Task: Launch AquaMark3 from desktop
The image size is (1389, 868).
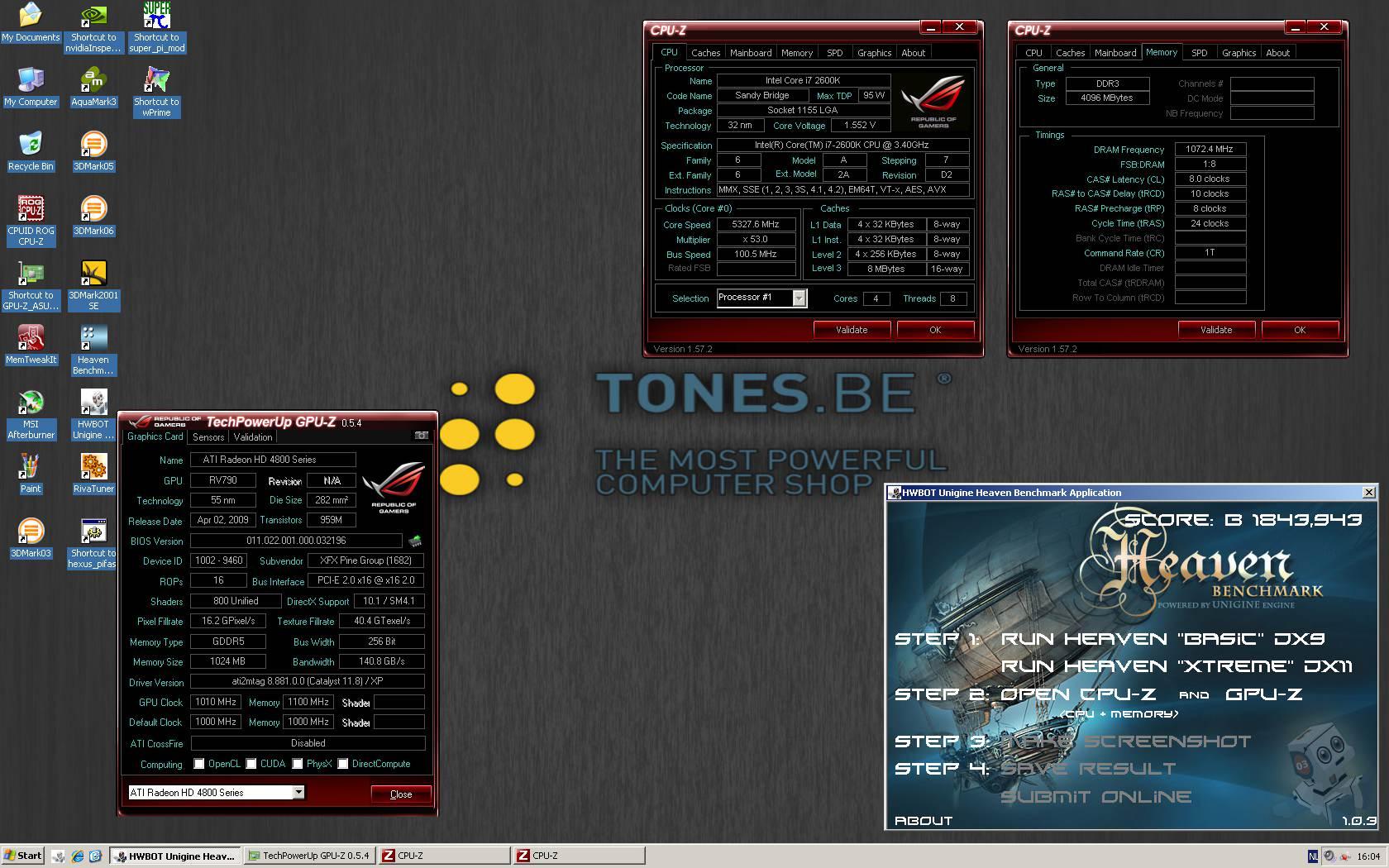Action: tap(93, 87)
